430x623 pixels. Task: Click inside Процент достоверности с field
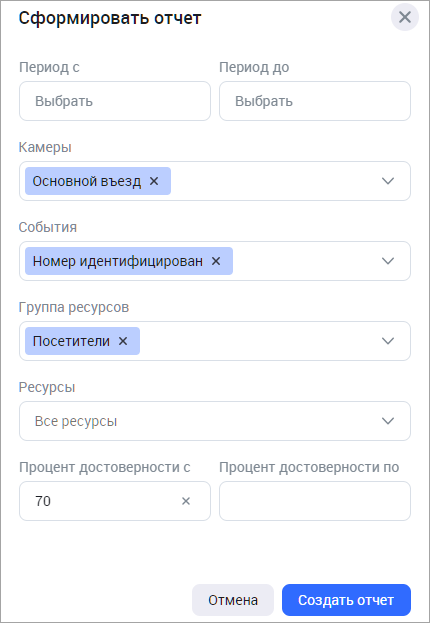click(103, 501)
